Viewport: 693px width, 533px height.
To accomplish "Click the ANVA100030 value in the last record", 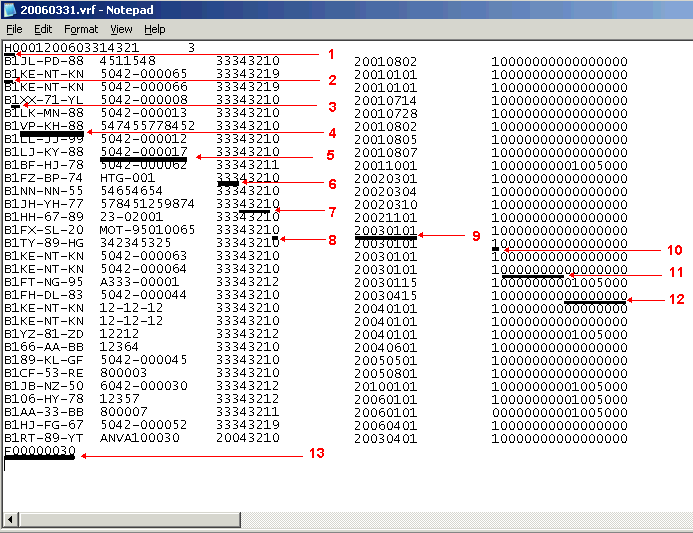I will [x=140, y=438].
